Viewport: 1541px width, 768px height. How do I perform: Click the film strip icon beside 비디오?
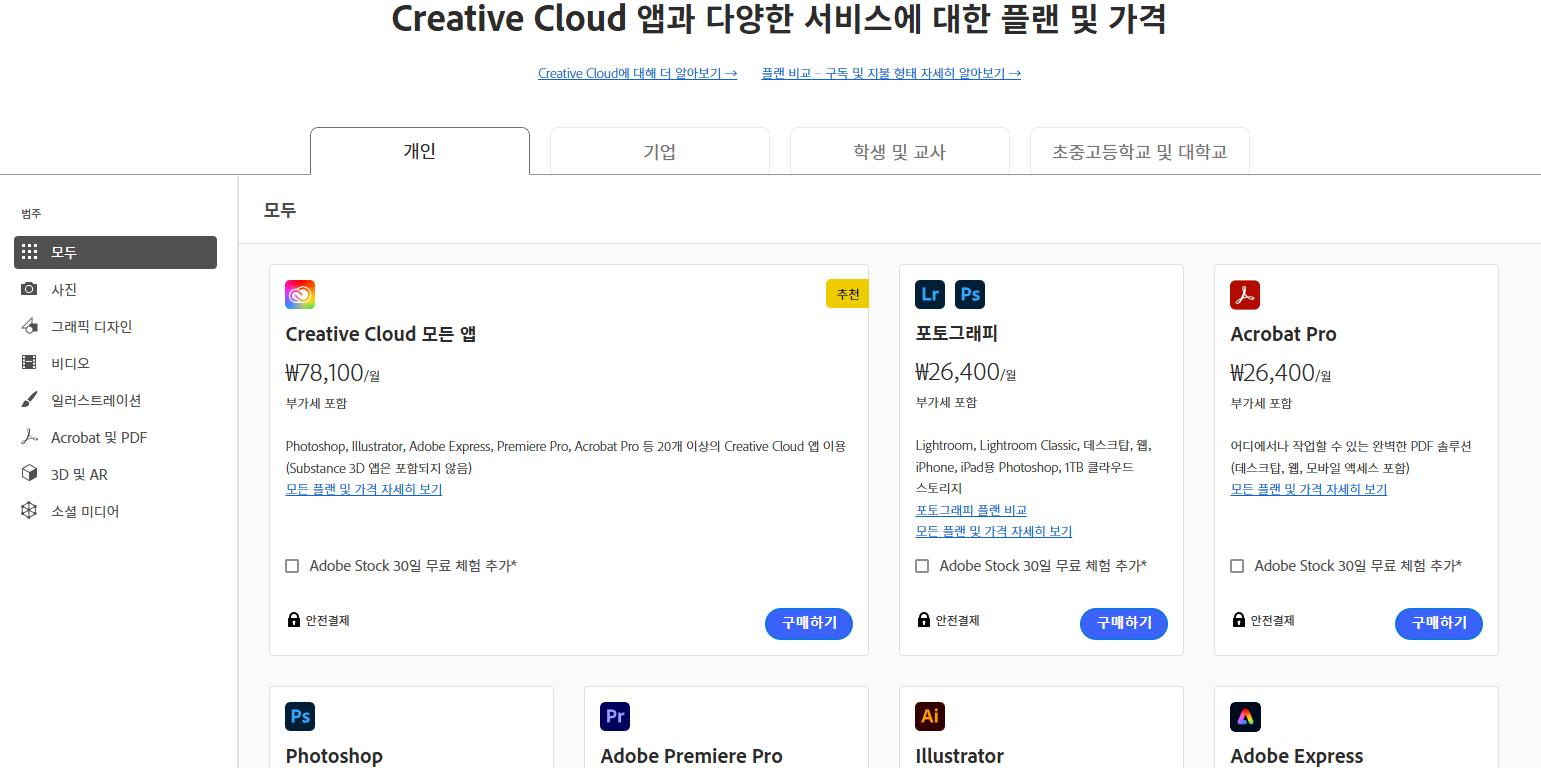30,363
